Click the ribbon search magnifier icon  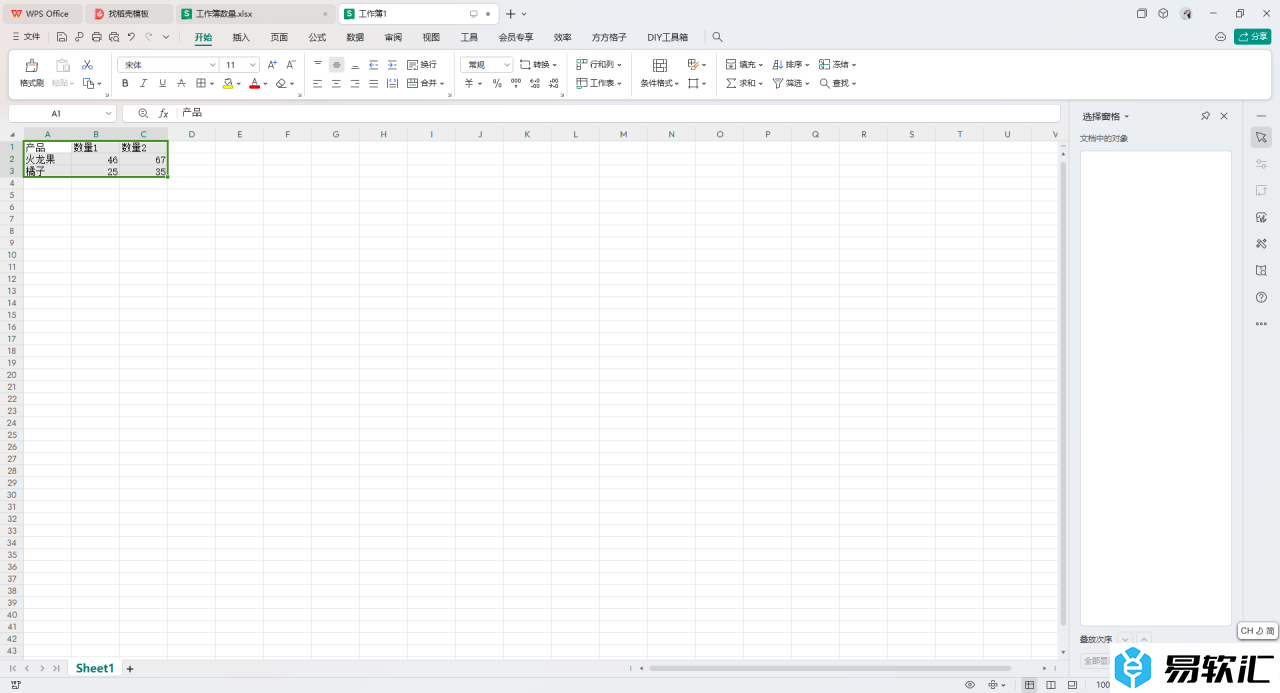pyautogui.click(x=717, y=37)
